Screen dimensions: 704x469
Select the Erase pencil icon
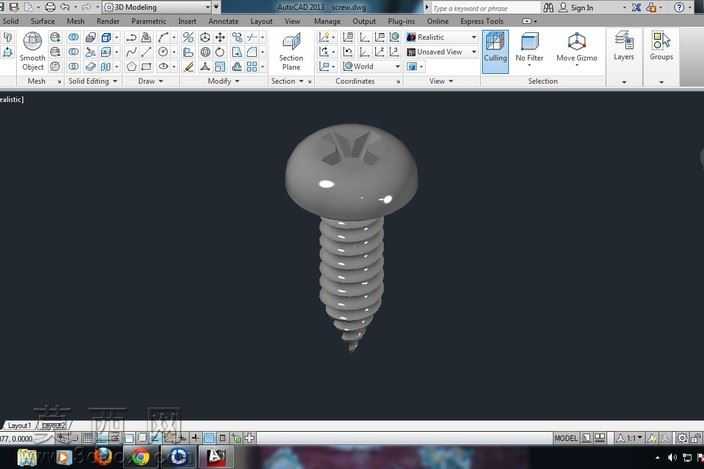(x=189, y=67)
